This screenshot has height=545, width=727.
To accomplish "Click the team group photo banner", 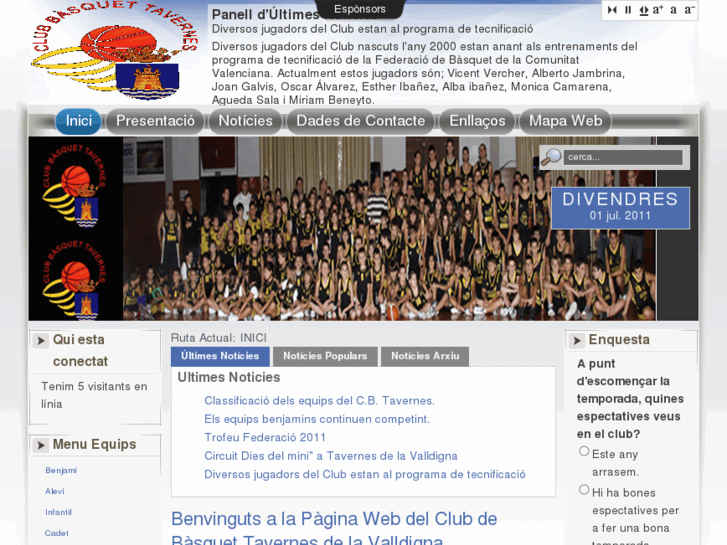I will [389, 228].
